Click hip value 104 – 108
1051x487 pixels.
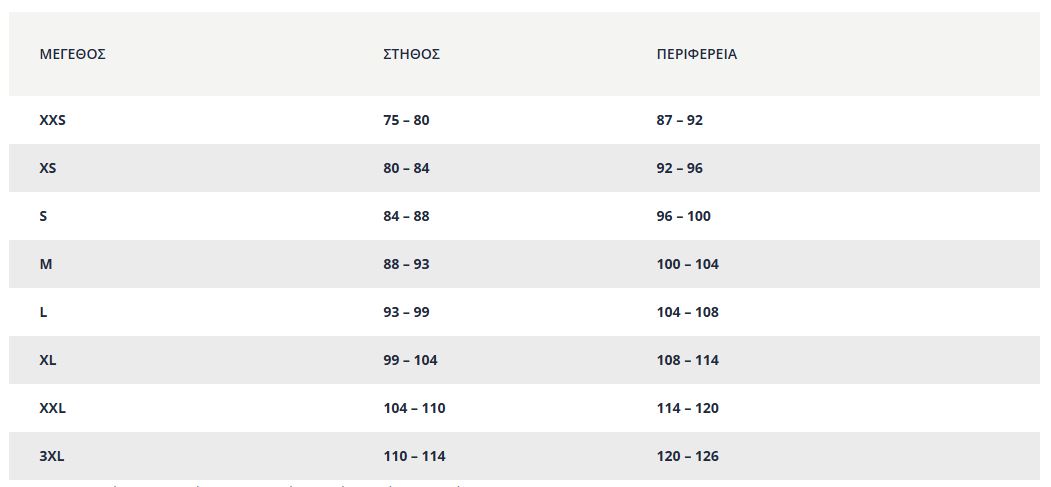point(688,312)
